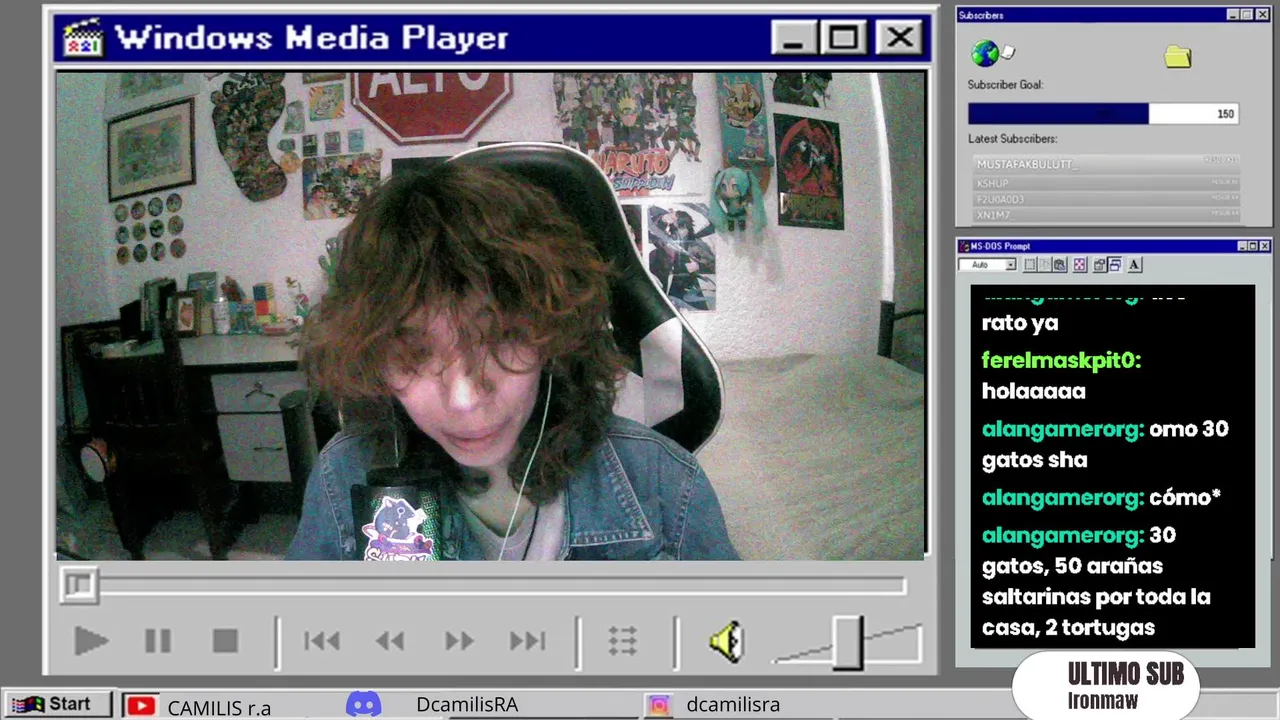Image resolution: width=1280 pixels, height=720 pixels.
Task: Click the 'rato ya' chat message
Action: tap(1020, 323)
